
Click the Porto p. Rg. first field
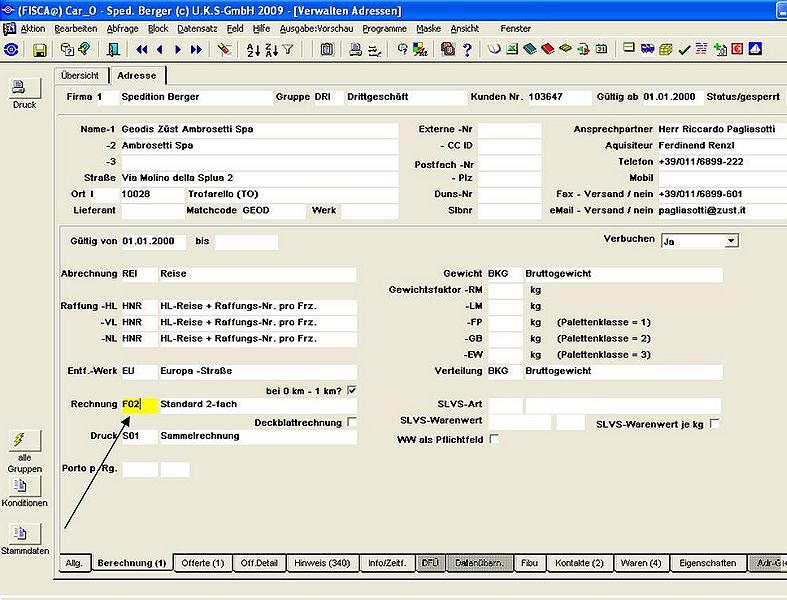[x=140, y=469]
